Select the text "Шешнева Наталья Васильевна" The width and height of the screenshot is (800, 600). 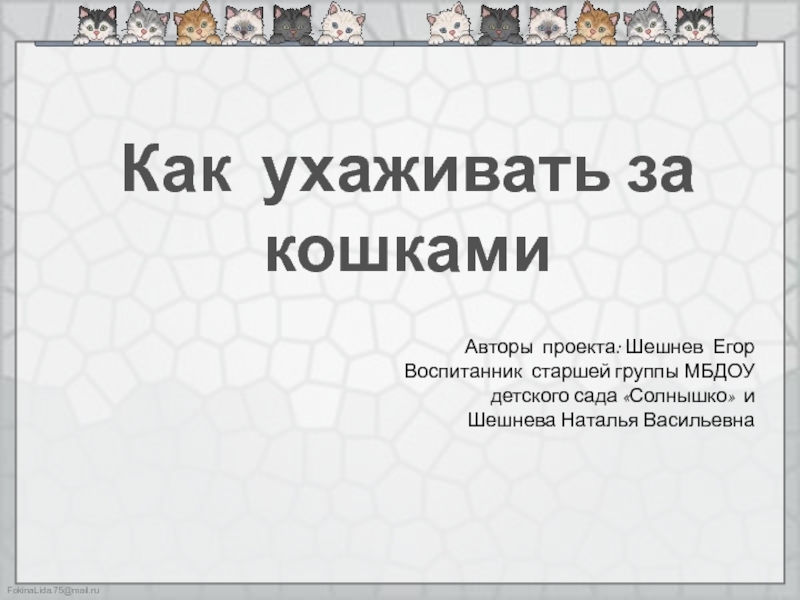611,420
